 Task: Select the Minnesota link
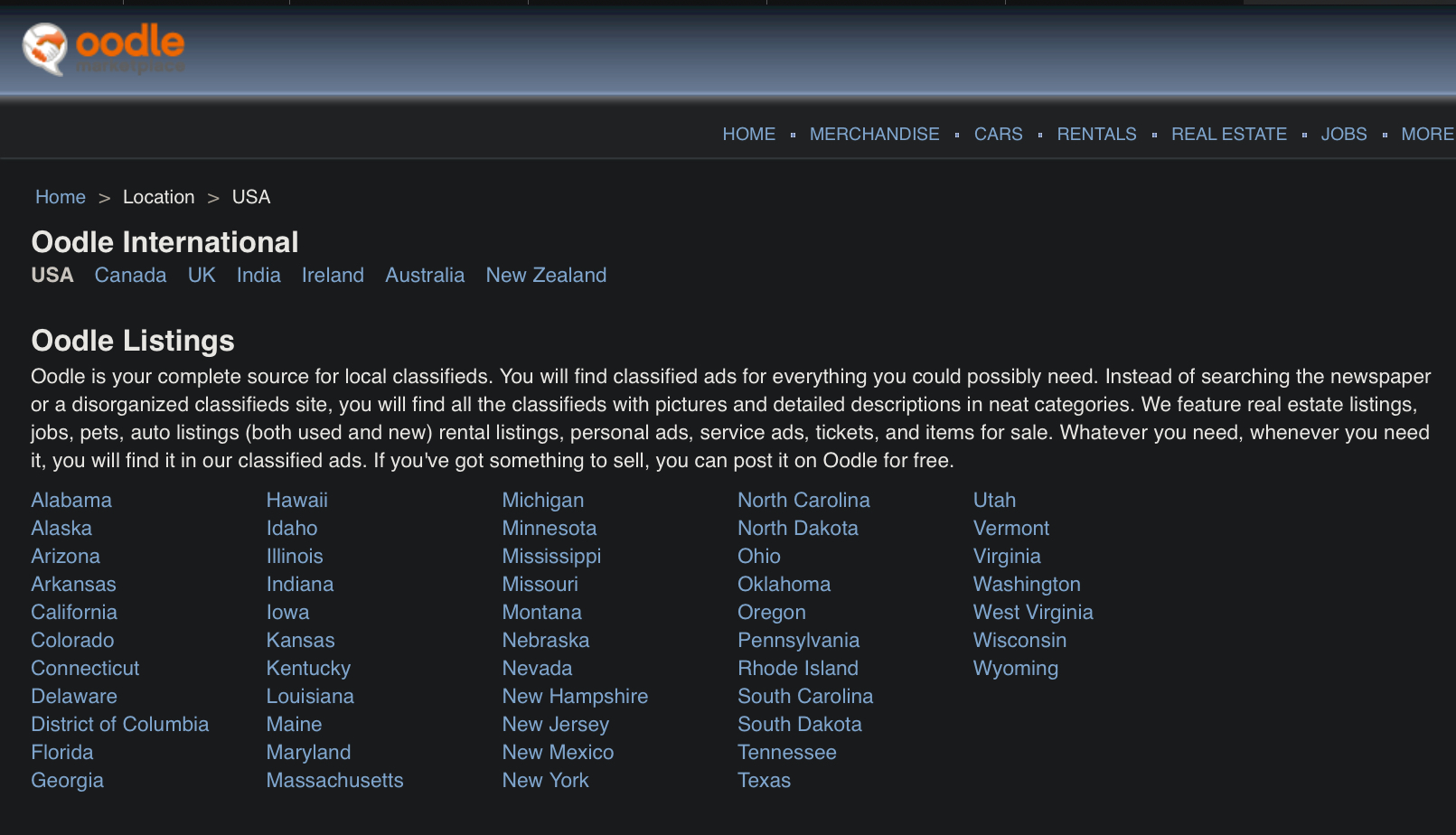(x=550, y=529)
